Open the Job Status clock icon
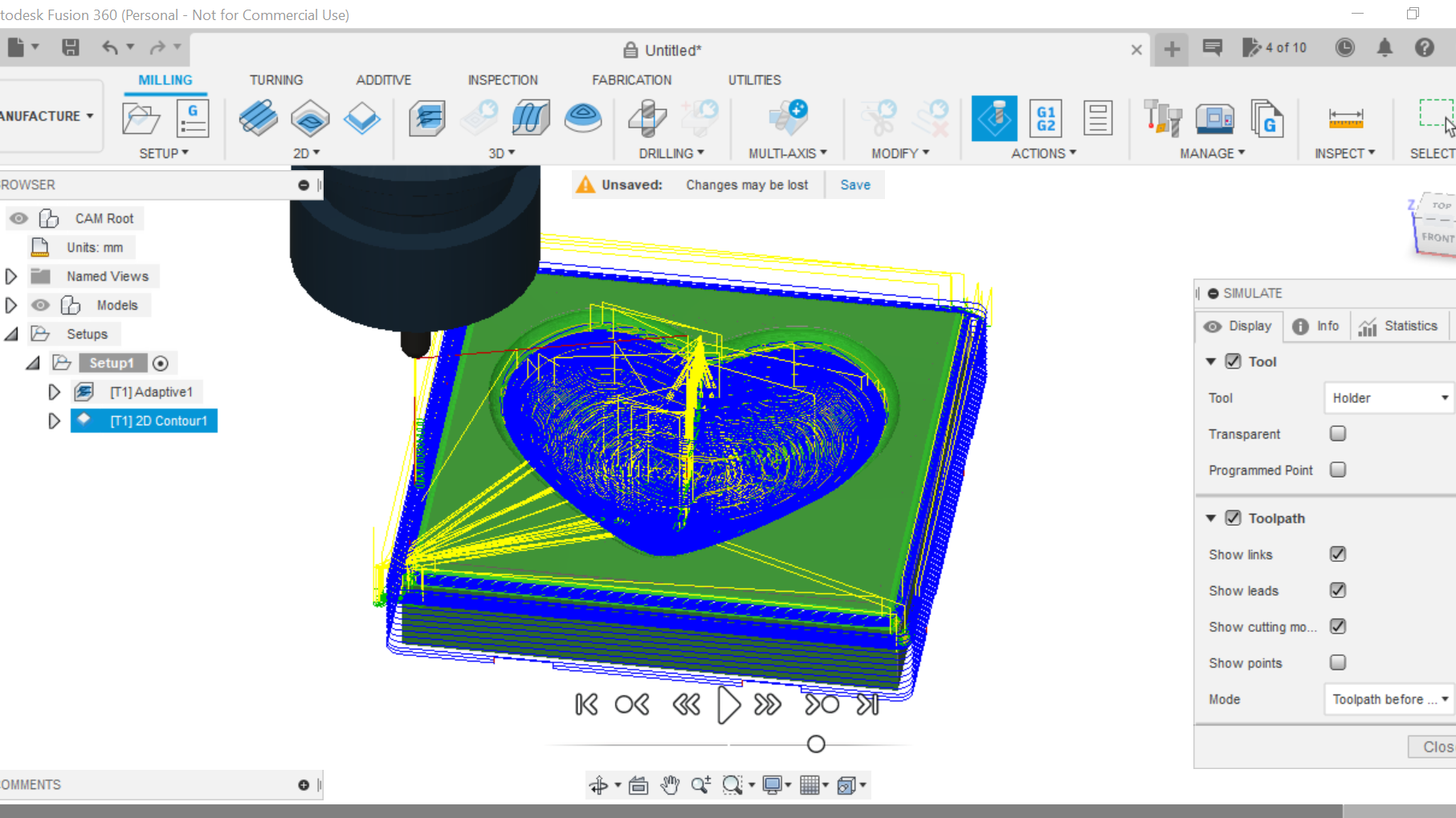Viewport: 1456px width, 818px height. pos(1344,47)
